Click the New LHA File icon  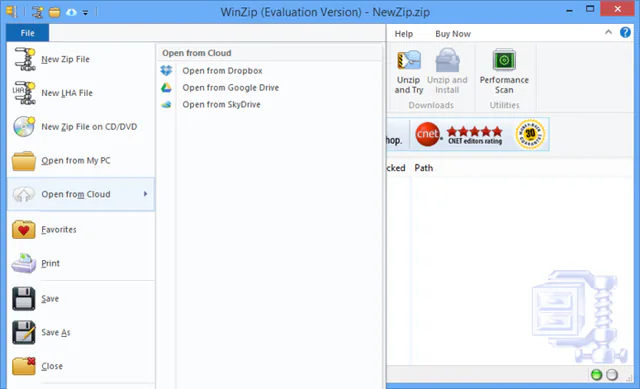point(24,93)
